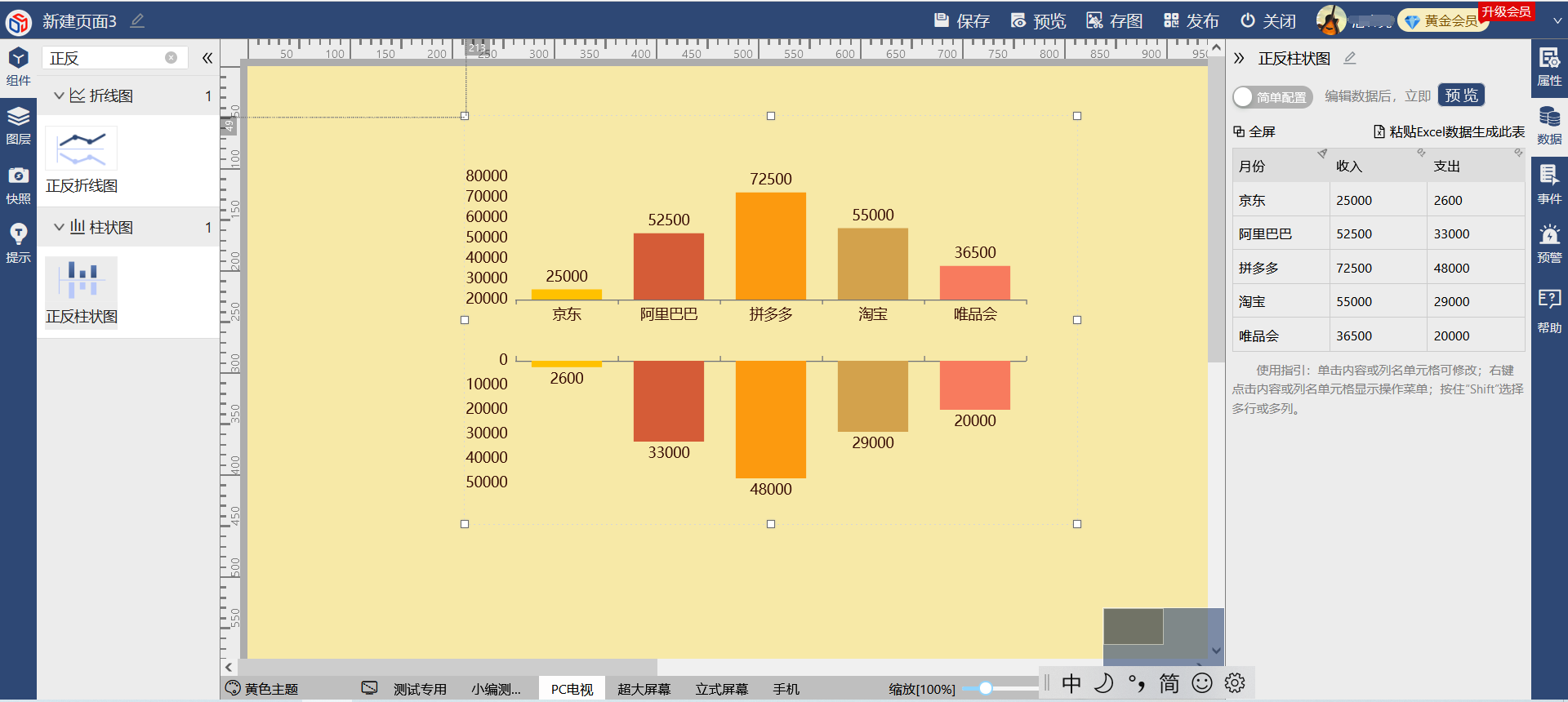Open IME emoji smiley icon
Screen dimensions: 1568x702
[x=1202, y=683]
